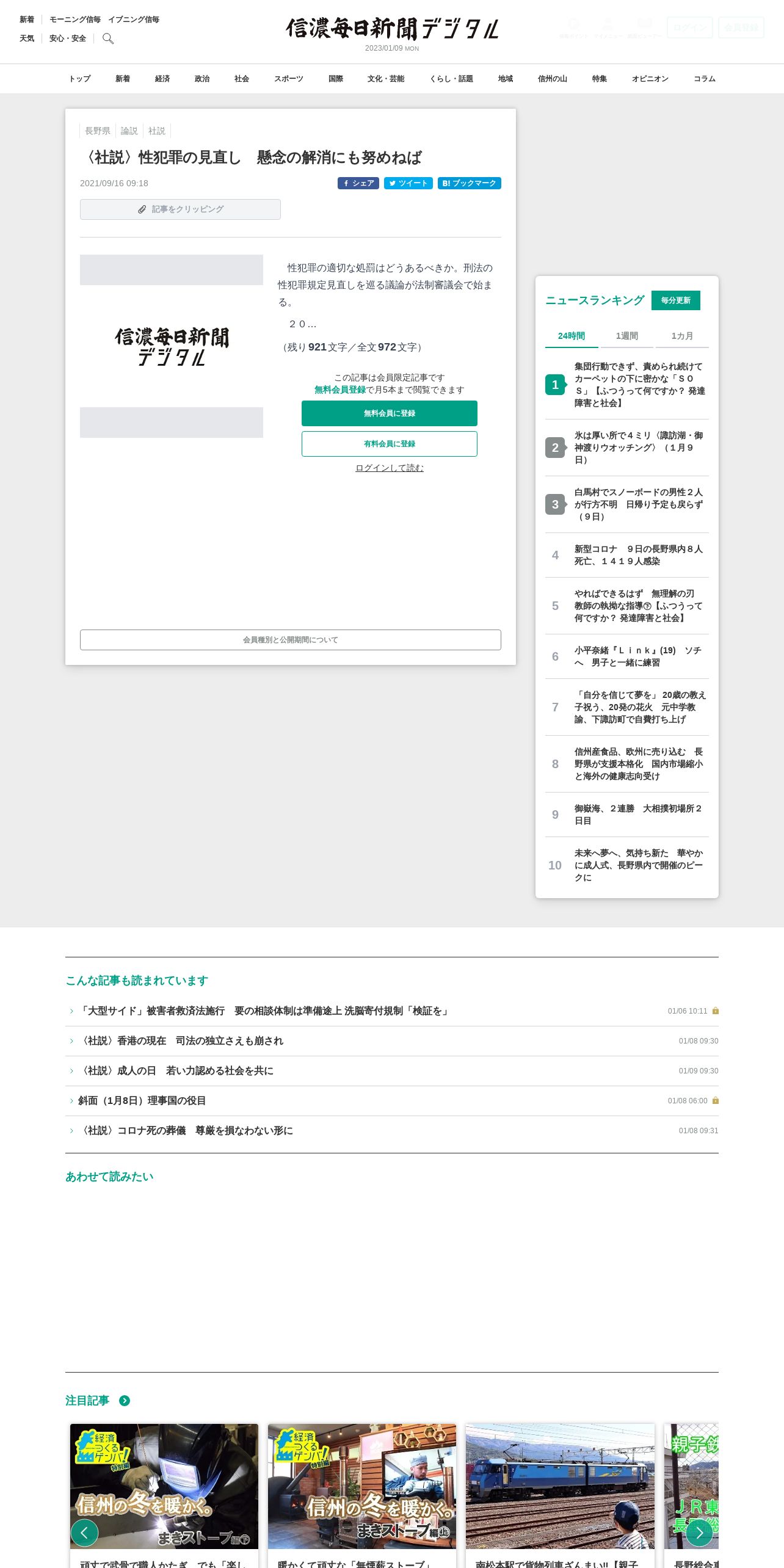Click 無料会員に登録 green button
The width and height of the screenshot is (784, 1568).
coord(390,413)
